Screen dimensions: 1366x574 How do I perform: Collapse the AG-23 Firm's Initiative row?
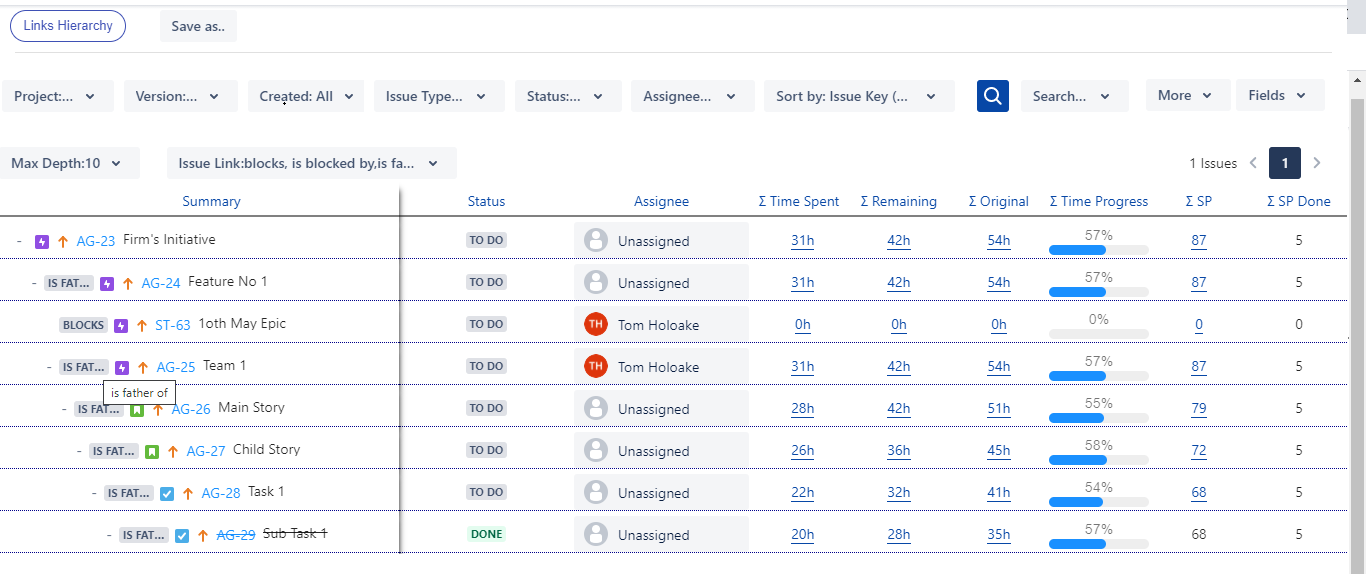(x=19, y=241)
